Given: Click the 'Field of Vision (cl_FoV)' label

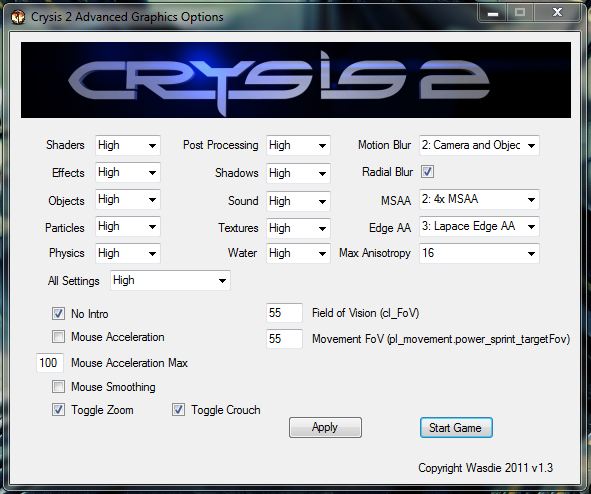Looking at the screenshot, I should [366, 313].
